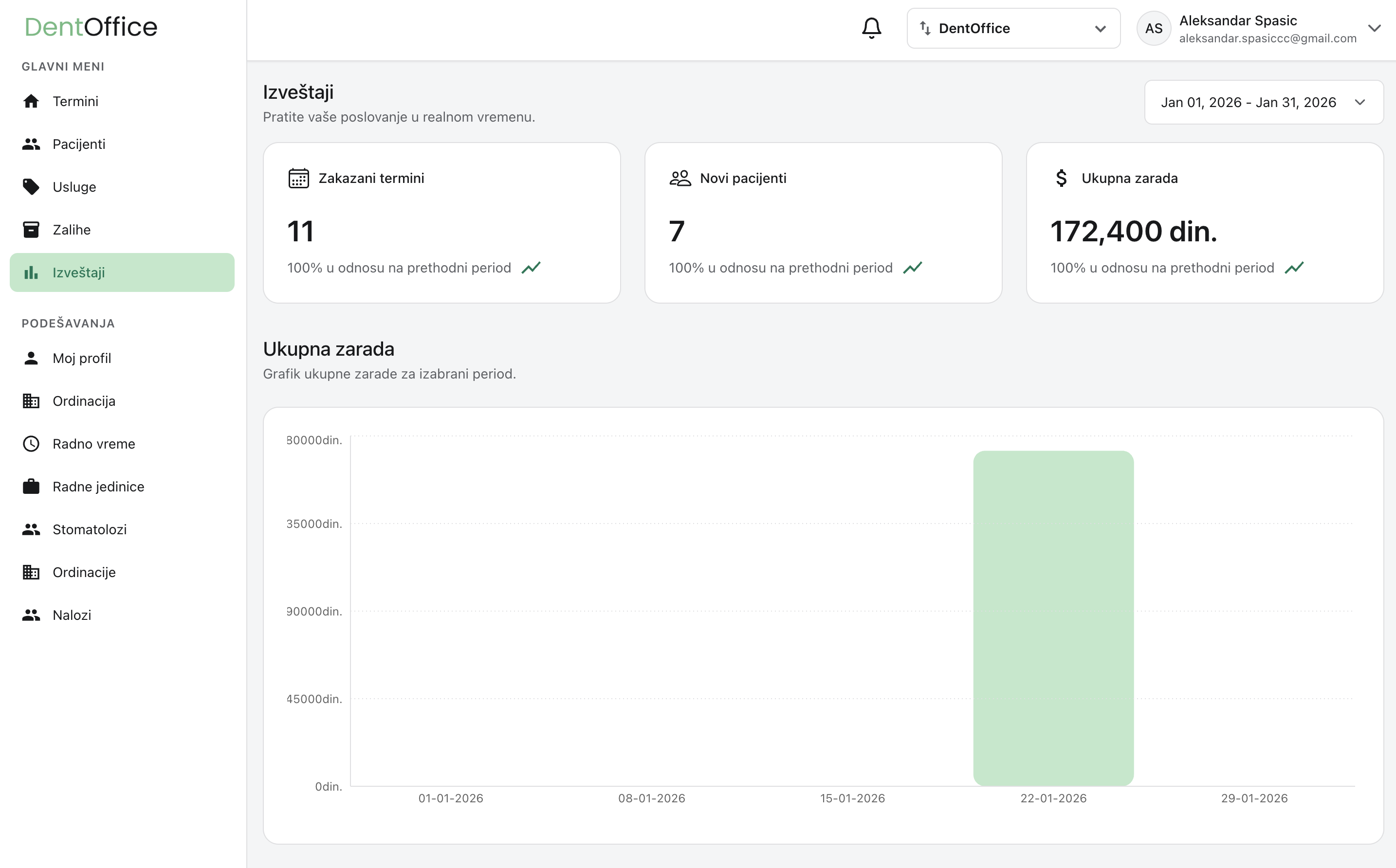Expand the date range picker
The width and height of the screenshot is (1396, 868).
pos(1263,102)
